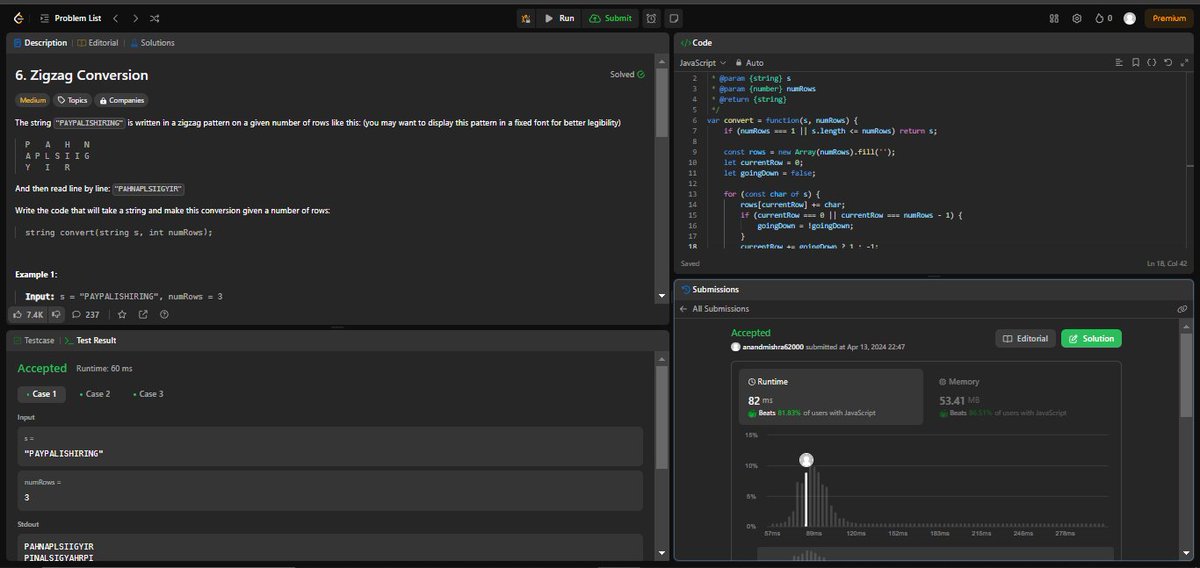1200x568 pixels.
Task: Format code using the align icon
Action: point(1119,62)
